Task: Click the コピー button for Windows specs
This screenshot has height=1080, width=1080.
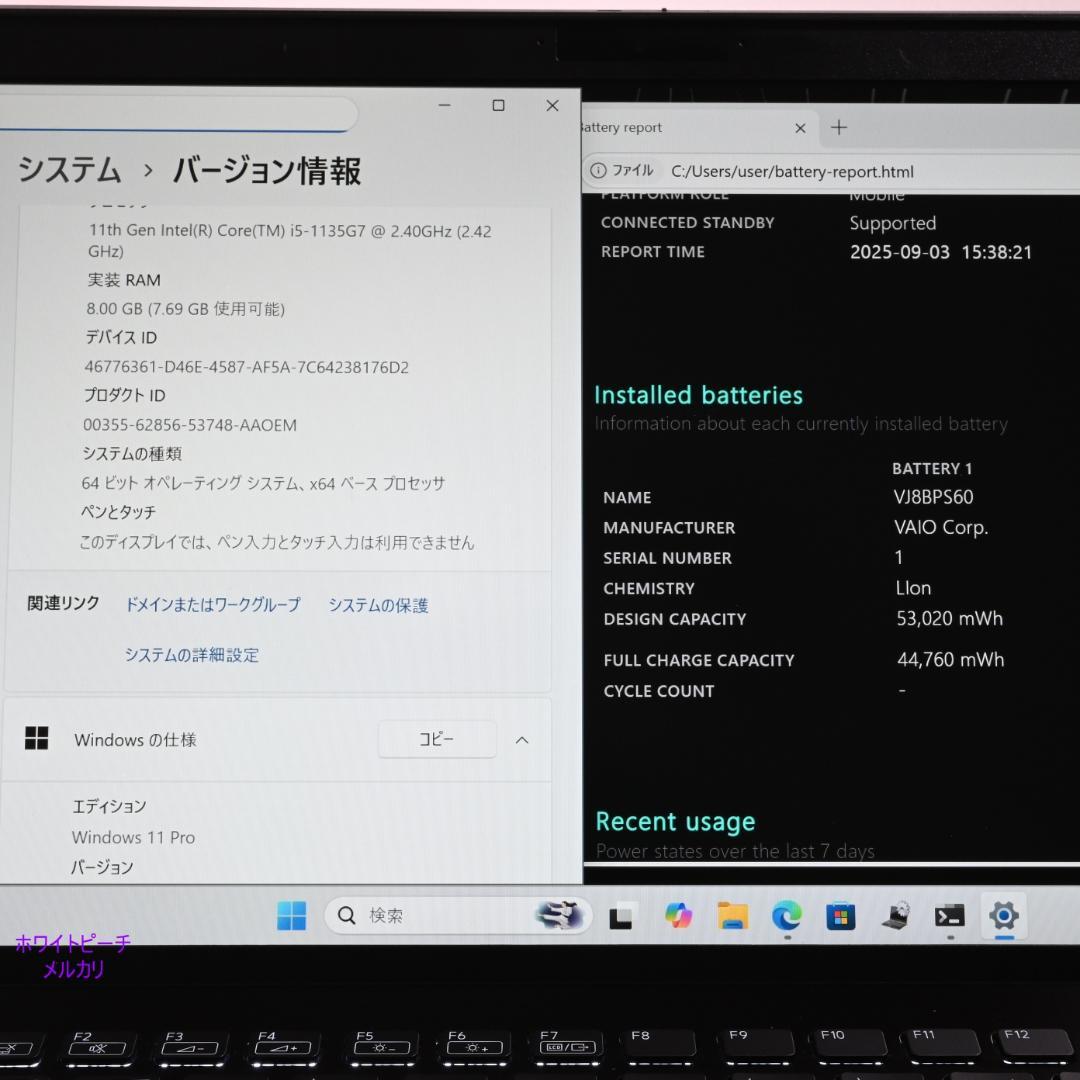Action: (436, 739)
